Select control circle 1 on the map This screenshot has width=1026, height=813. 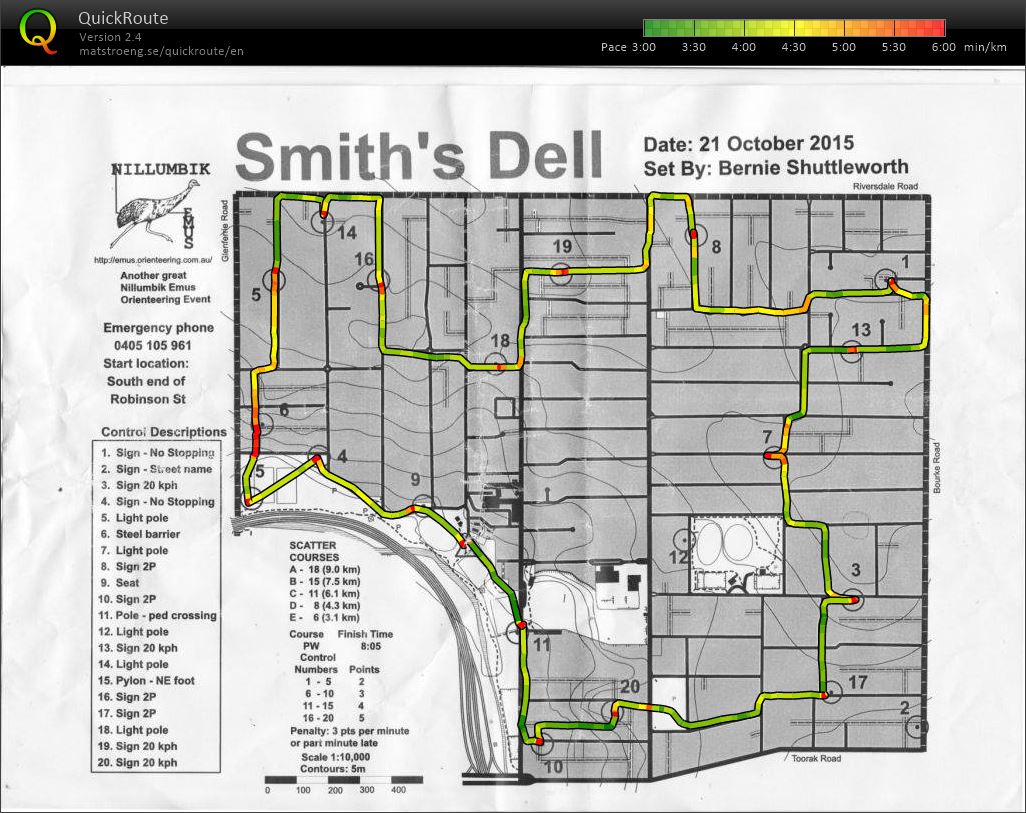[x=886, y=280]
